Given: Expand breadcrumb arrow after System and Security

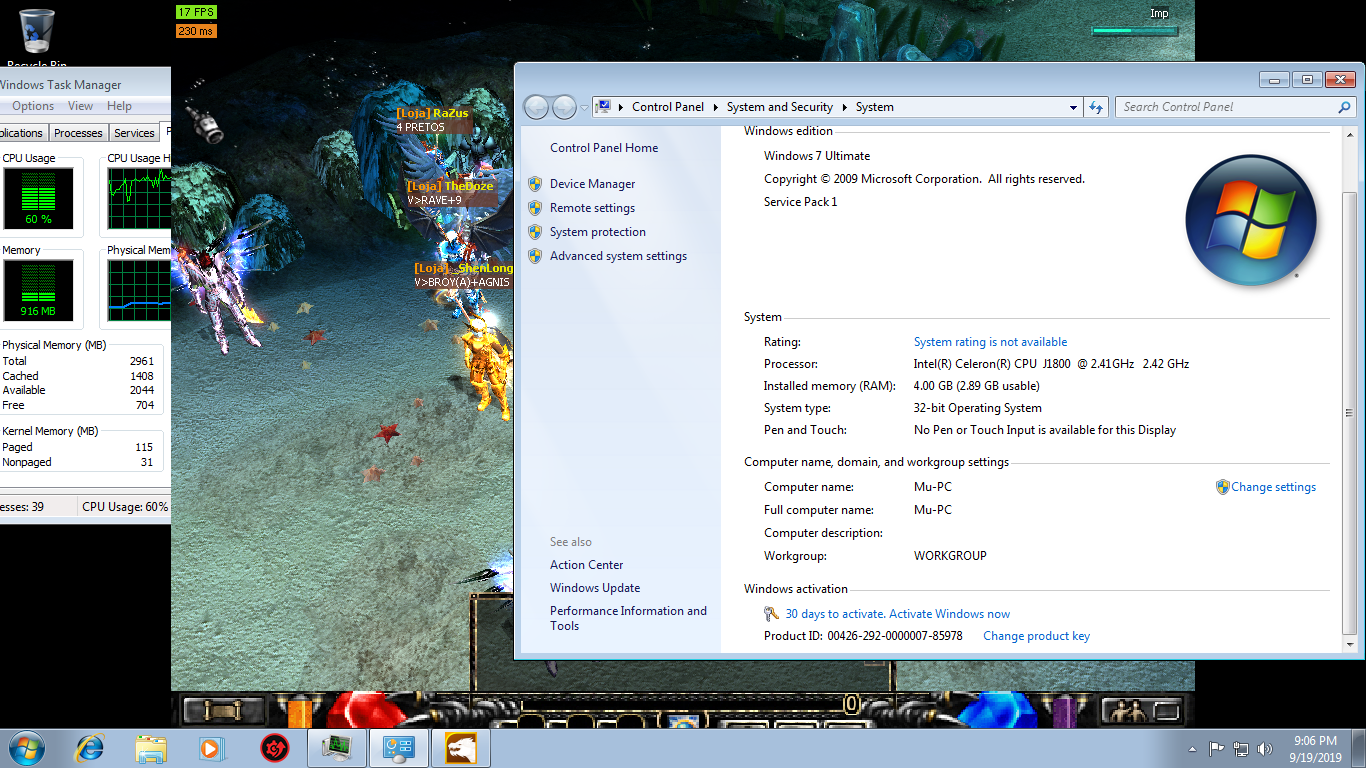Looking at the screenshot, I should (x=843, y=107).
